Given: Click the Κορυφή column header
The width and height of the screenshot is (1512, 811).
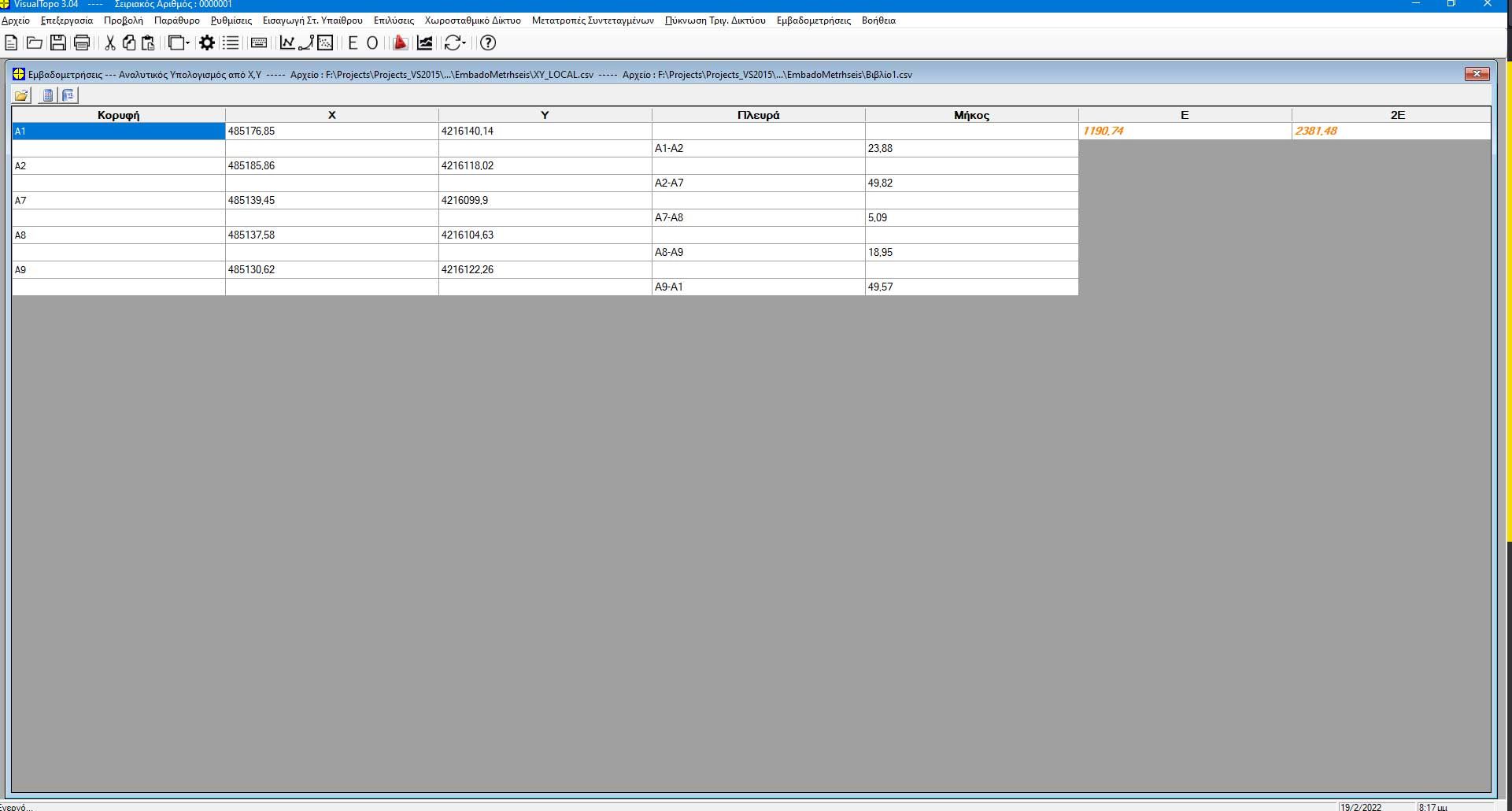Looking at the screenshot, I should click(x=118, y=115).
